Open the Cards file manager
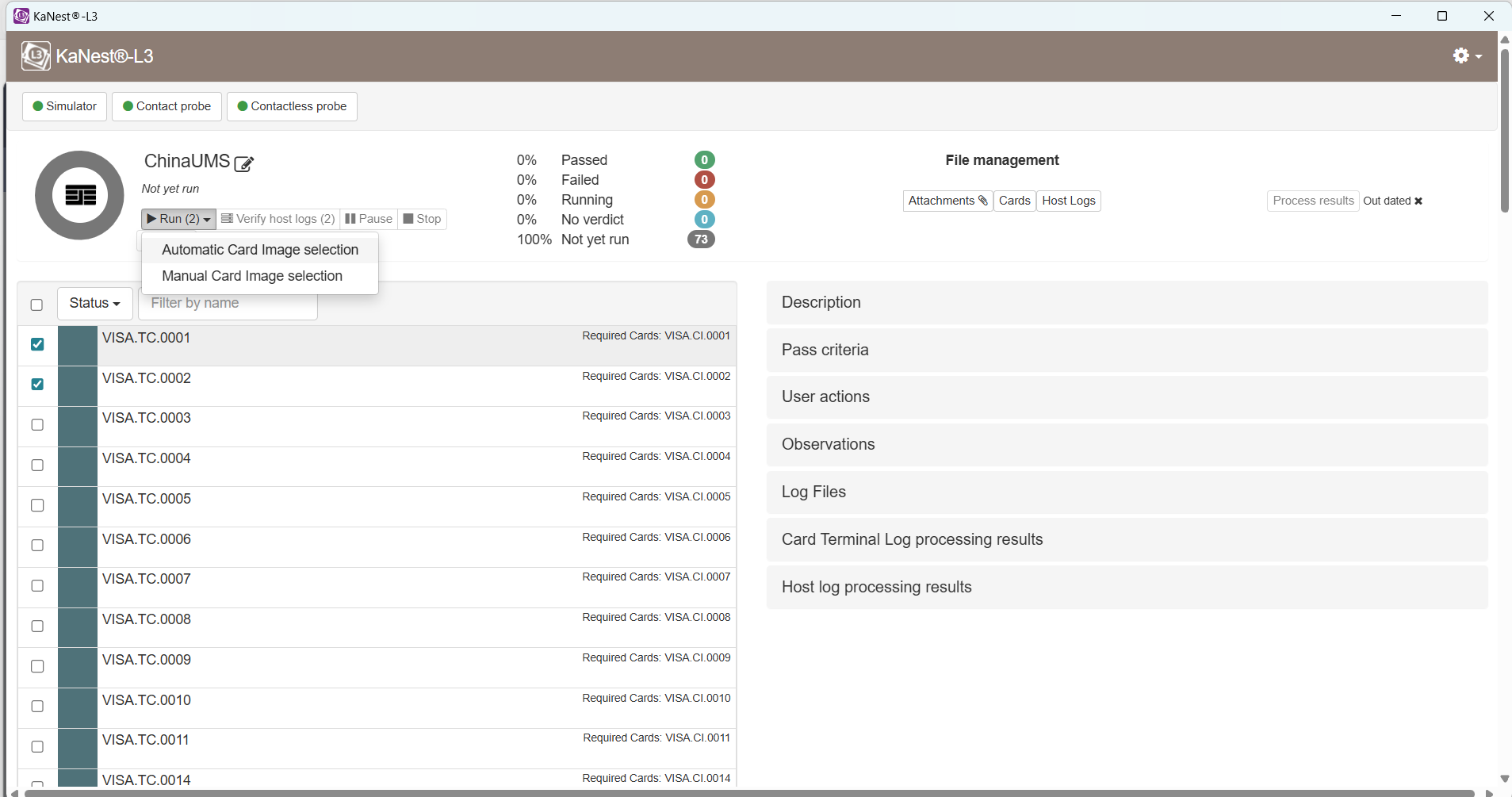 coord(1014,201)
